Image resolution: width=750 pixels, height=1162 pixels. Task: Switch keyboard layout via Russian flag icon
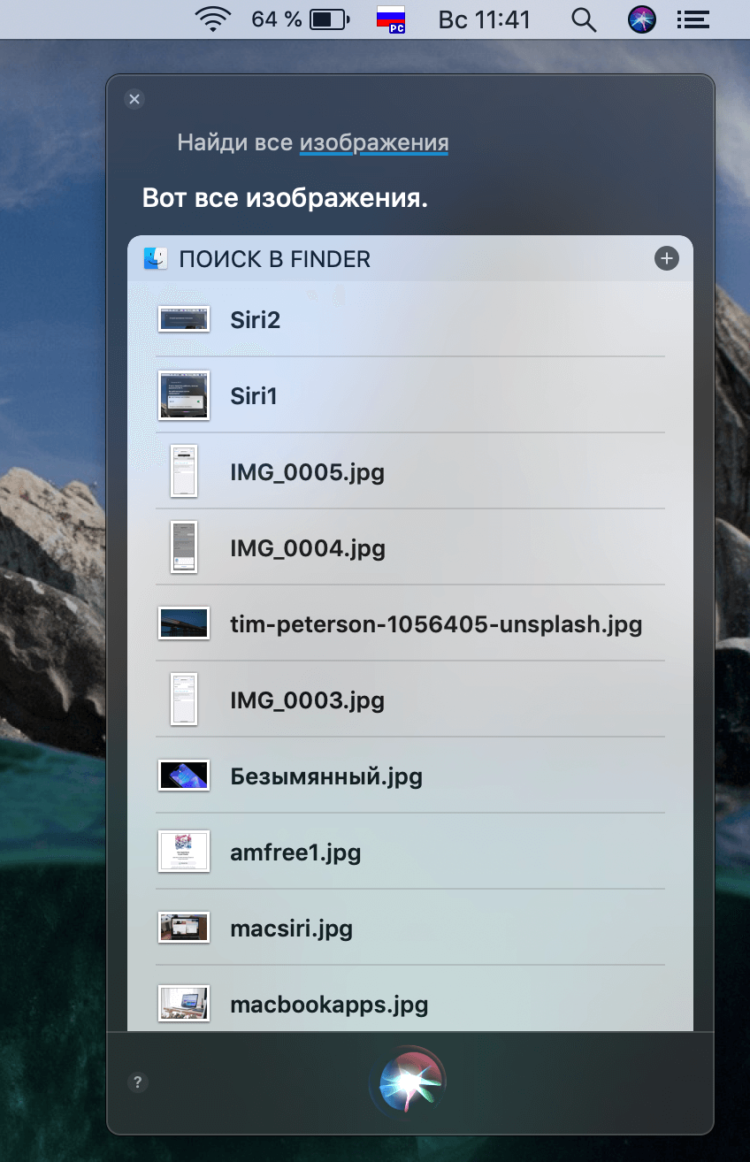pos(391,20)
